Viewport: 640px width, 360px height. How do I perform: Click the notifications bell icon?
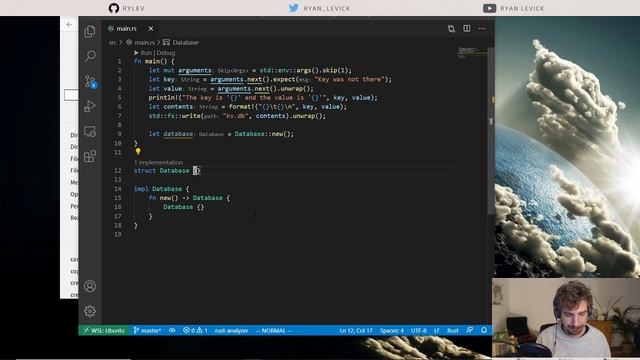point(484,330)
